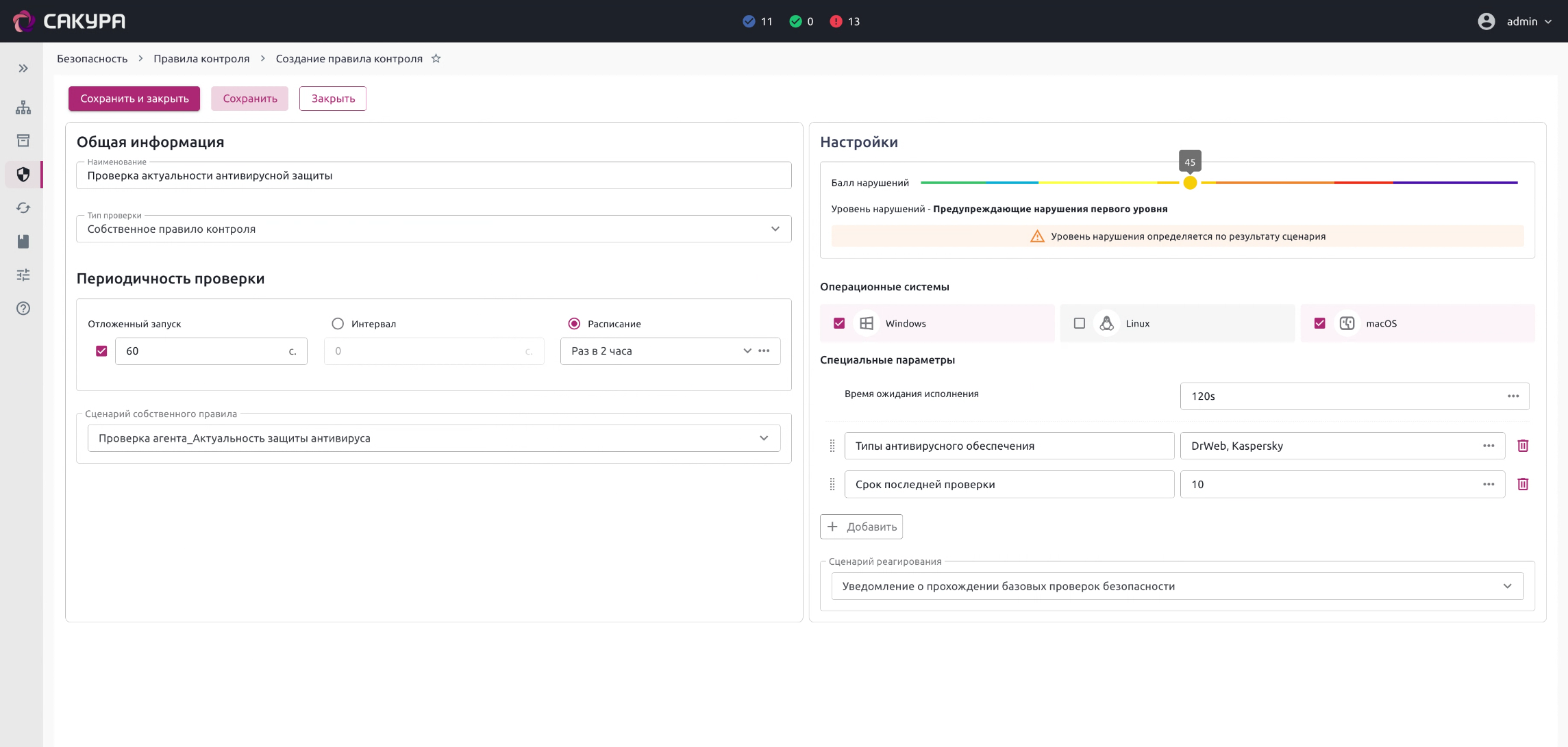The image size is (1568, 747).
Task: Expand the left sidebar with double chevron
Action: point(23,68)
